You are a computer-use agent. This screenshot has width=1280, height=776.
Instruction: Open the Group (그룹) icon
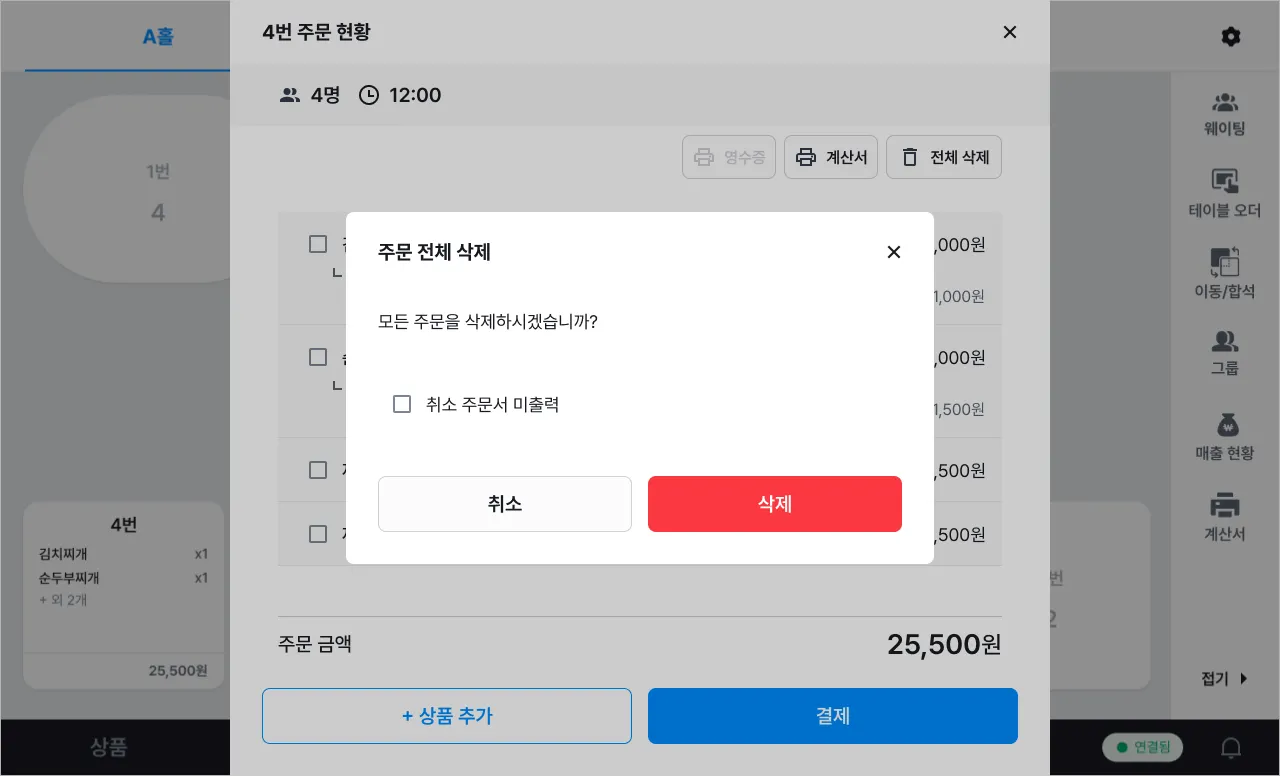pos(1224,343)
